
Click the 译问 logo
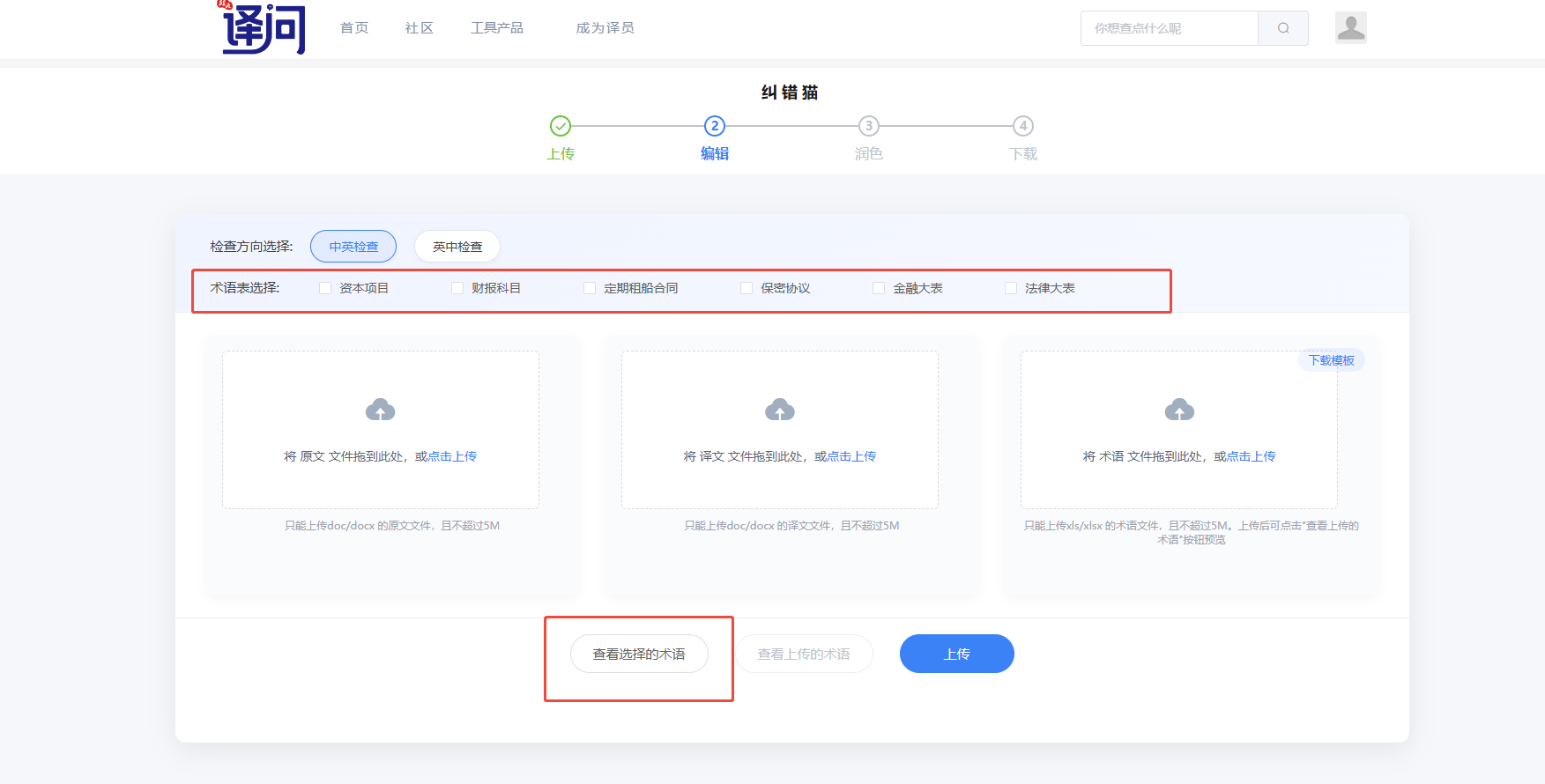[x=263, y=28]
